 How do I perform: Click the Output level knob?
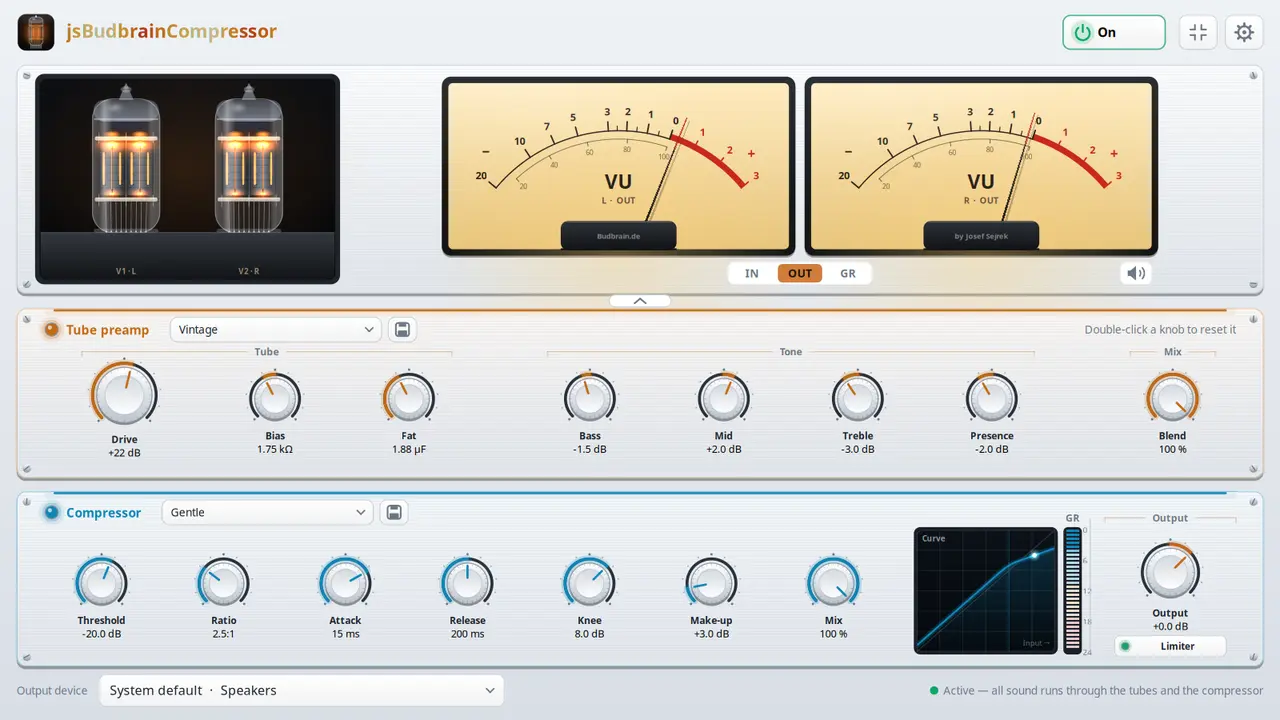1170,572
